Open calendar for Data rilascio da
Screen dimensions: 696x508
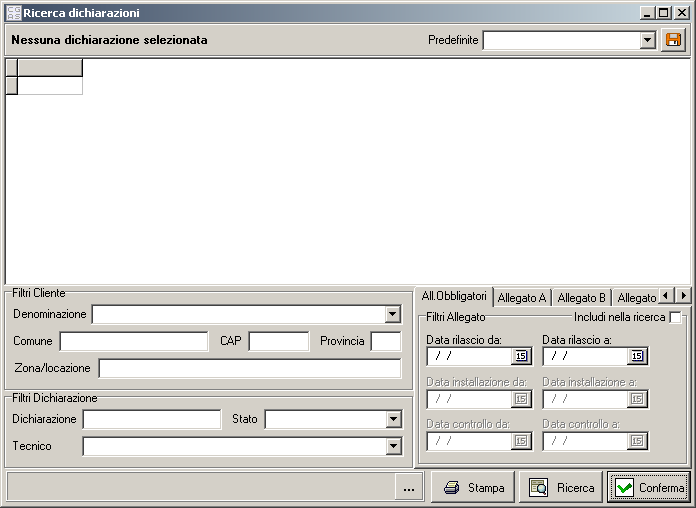click(x=521, y=356)
